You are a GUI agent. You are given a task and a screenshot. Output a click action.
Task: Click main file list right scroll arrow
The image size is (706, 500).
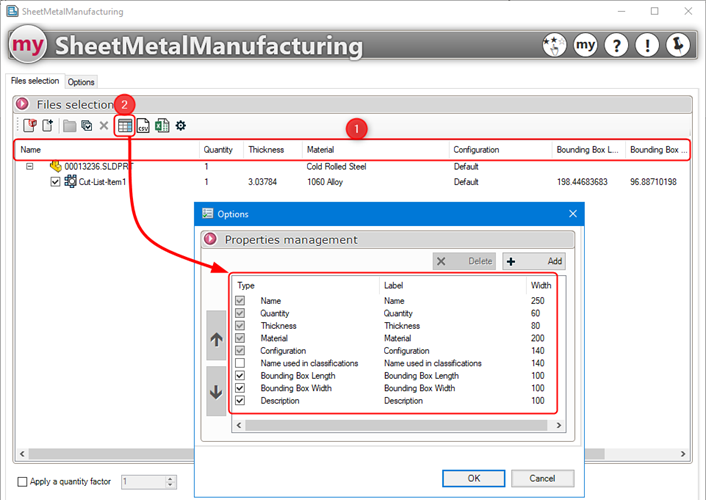683,454
